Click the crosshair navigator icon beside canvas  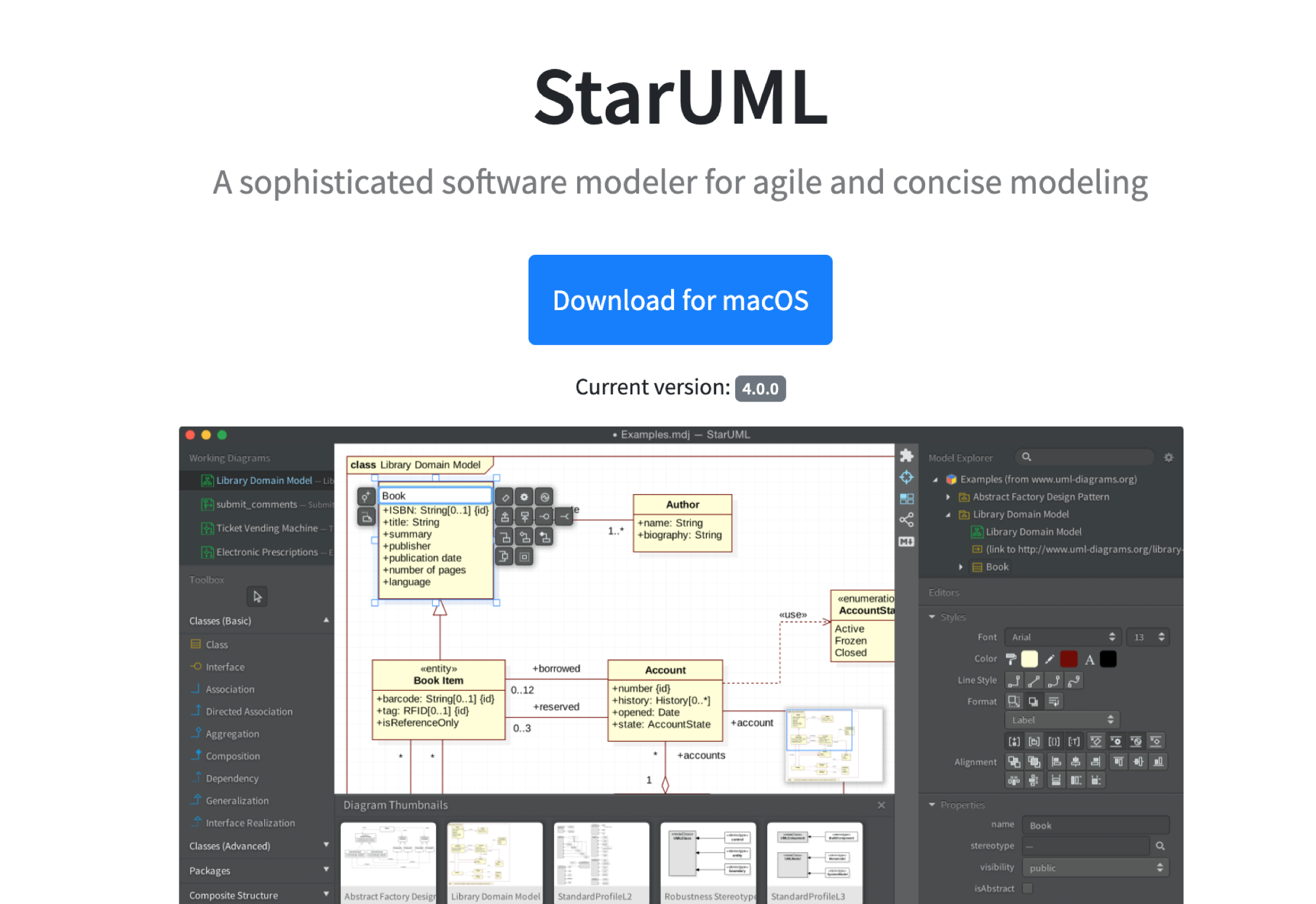906,477
